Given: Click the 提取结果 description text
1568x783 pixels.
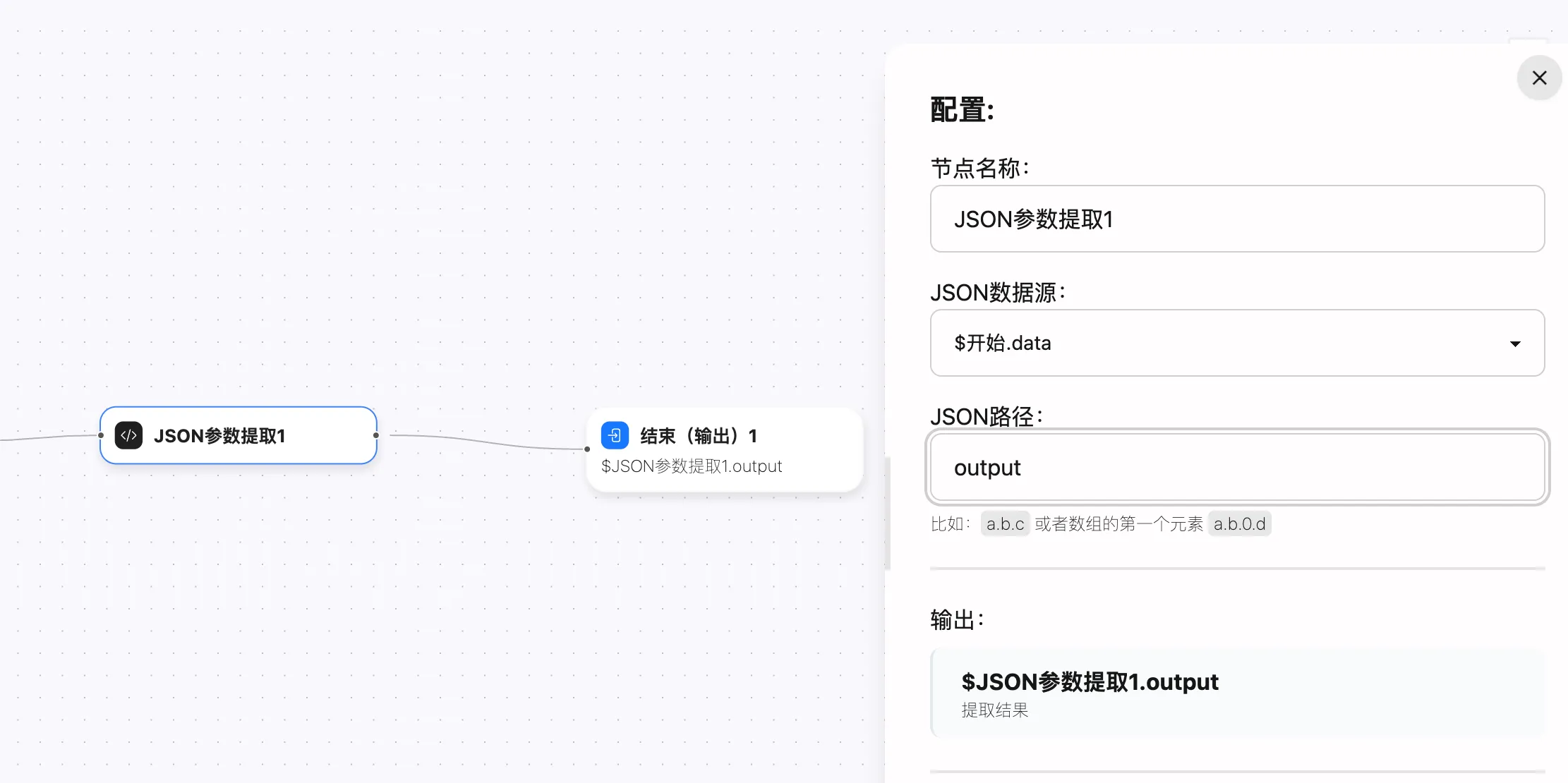Looking at the screenshot, I should (x=994, y=710).
